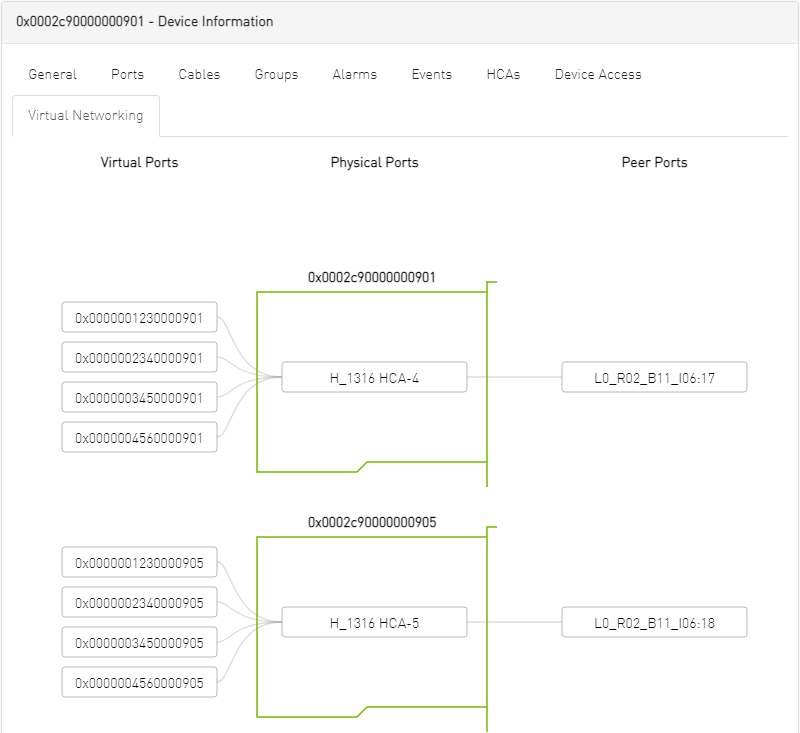Click peer port L0_R02_B11_I06:17
Viewport: 800px width, 733px height.
[655, 377]
